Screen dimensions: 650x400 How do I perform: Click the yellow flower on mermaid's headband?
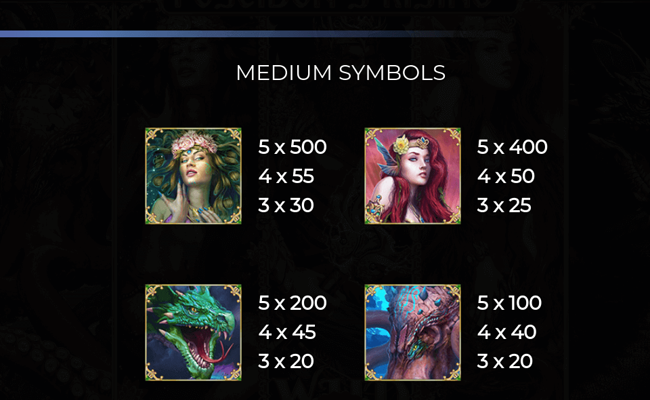click(402, 145)
